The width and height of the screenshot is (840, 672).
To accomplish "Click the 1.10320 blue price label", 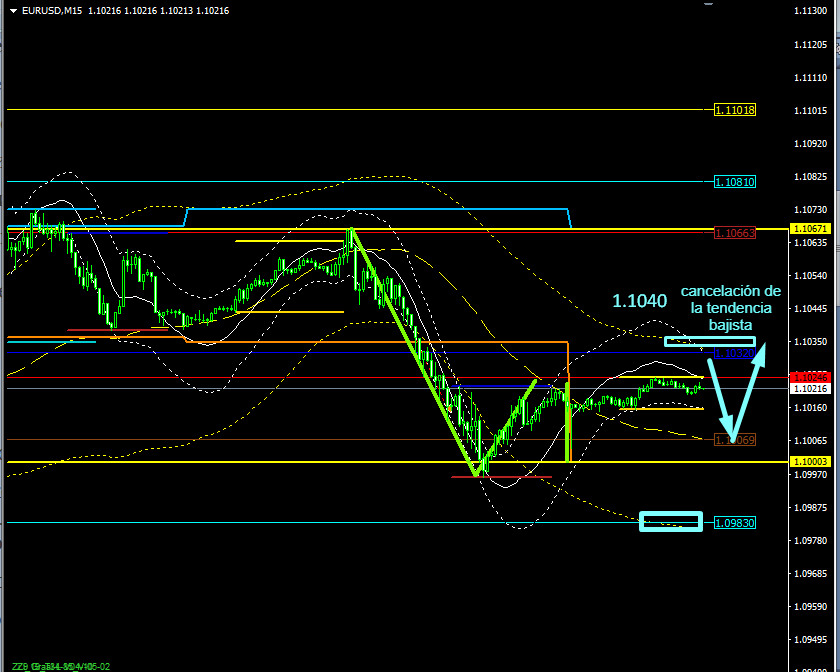I will pyautogui.click(x=733, y=353).
